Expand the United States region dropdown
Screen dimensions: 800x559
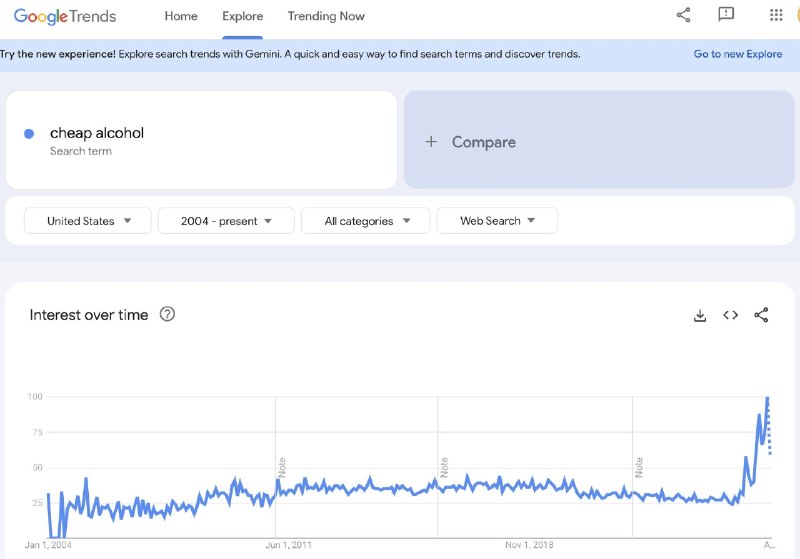88,221
